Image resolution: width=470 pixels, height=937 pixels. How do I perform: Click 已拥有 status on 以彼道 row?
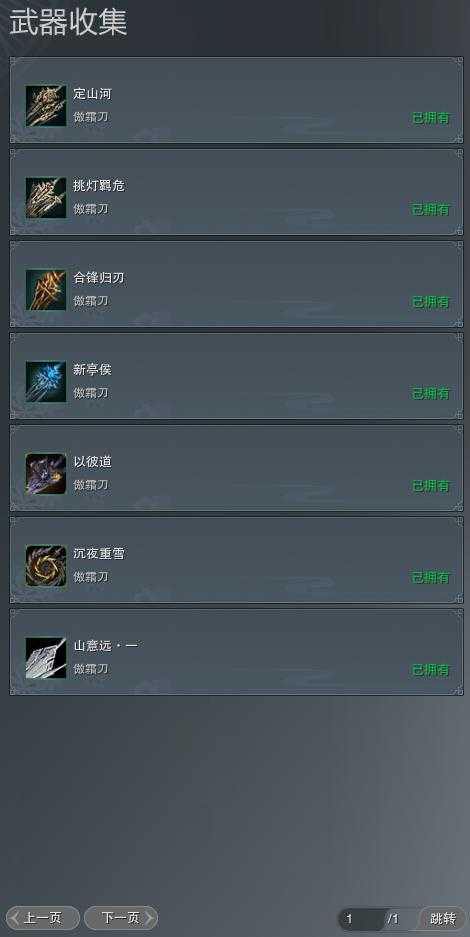[431, 486]
